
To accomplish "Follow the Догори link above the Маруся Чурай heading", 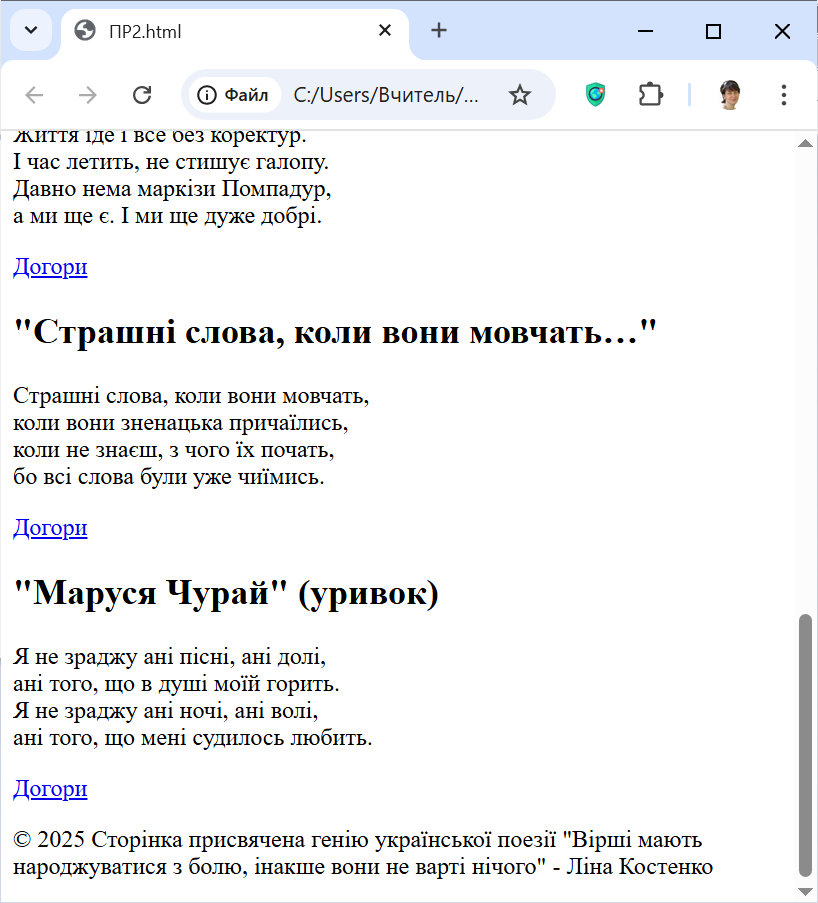I will [x=50, y=528].
